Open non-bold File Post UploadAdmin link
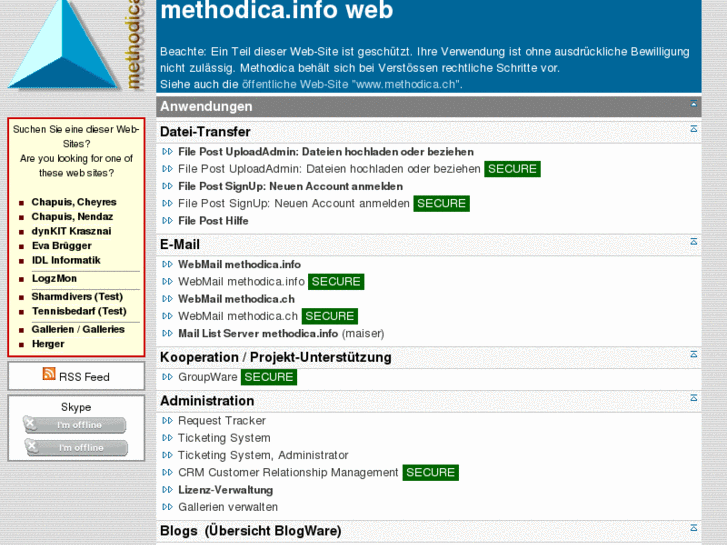This screenshot has height=545, width=727. pos(329,169)
